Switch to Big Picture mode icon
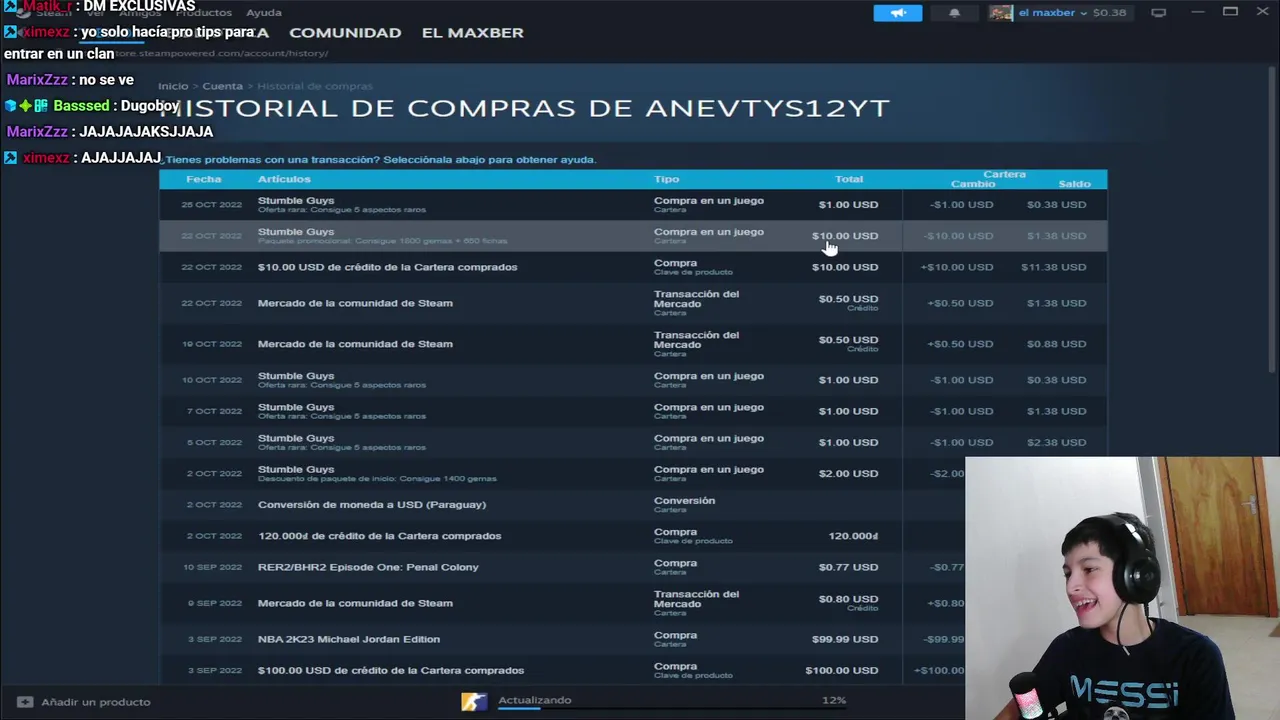Viewport: 1280px width, 720px height. (x=1158, y=13)
